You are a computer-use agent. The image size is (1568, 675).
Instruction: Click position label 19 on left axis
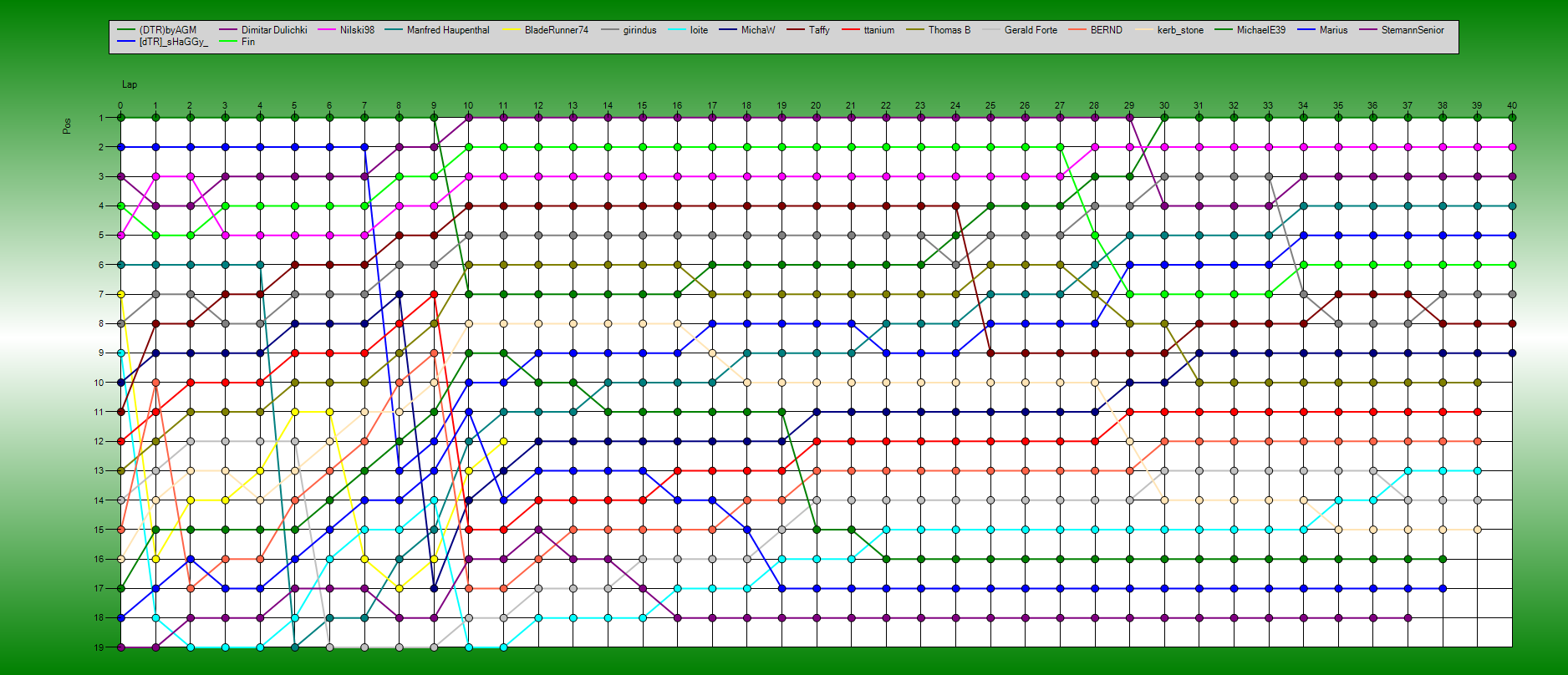tap(99, 647)
